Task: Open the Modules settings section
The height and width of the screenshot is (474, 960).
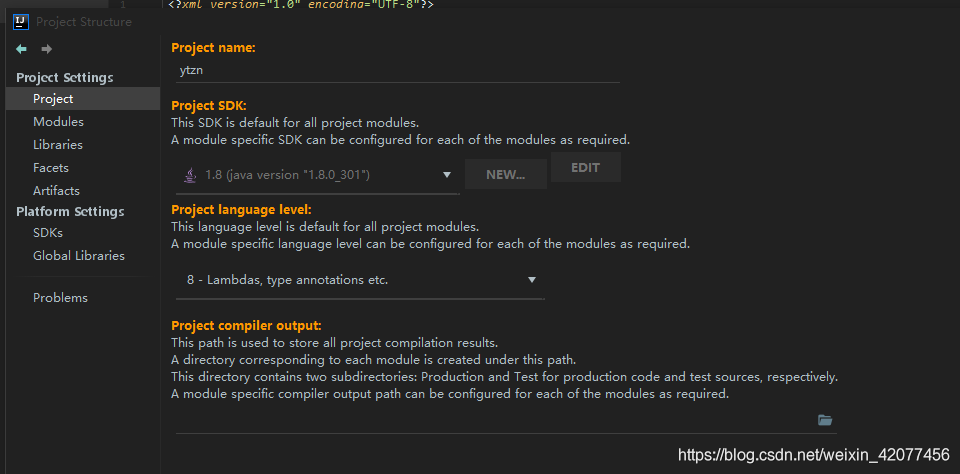Action: tap(58, 122)
